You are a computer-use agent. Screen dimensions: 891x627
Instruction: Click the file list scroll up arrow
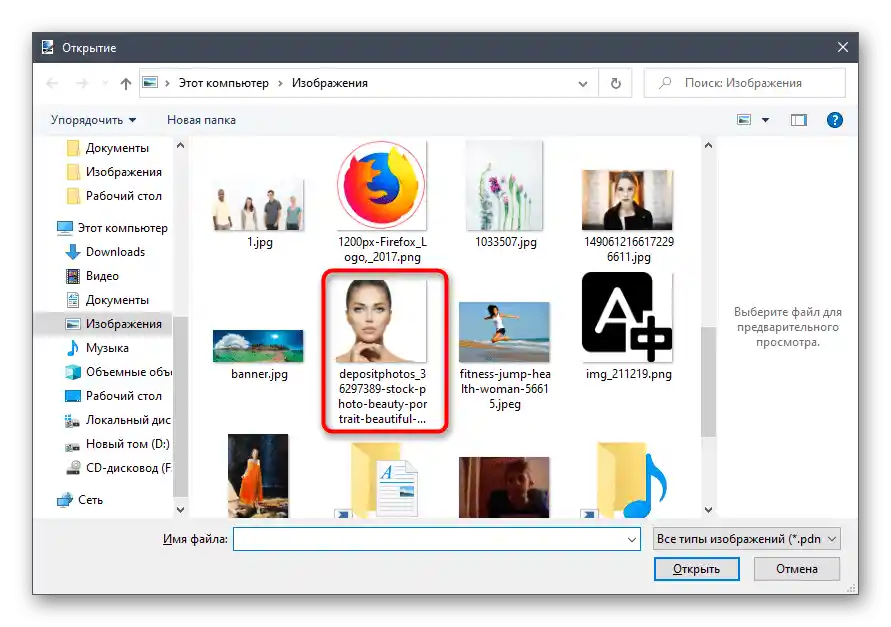[x=708, y=146]
